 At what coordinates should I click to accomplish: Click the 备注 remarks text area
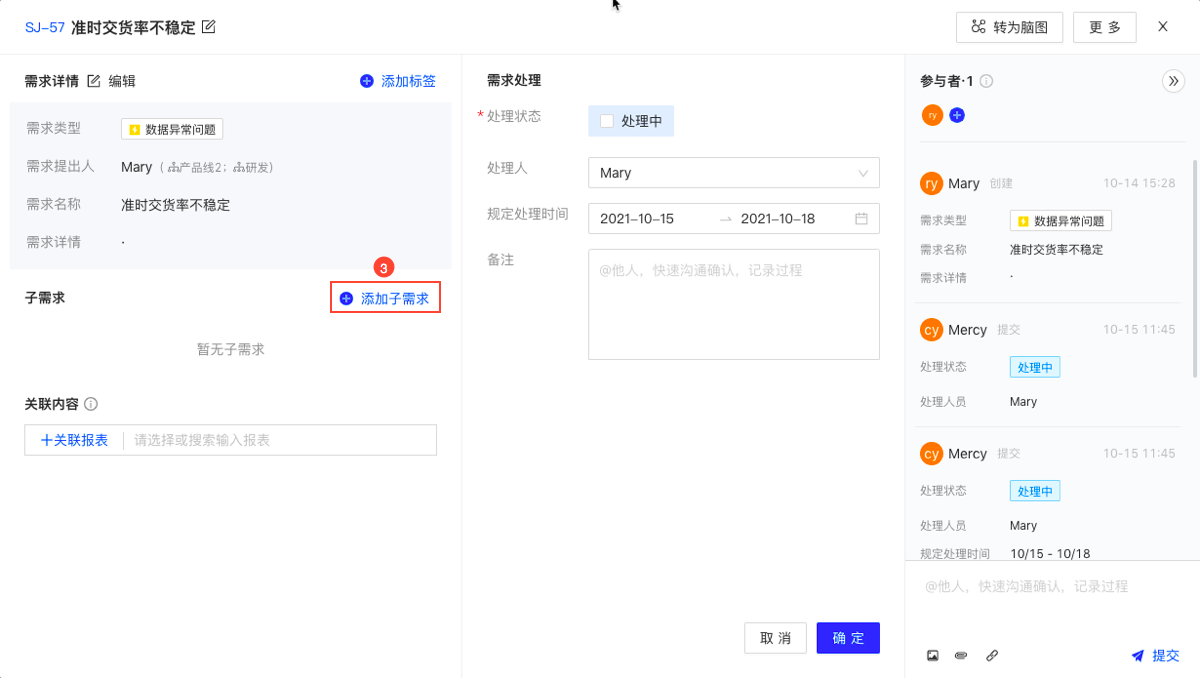pos(733,304)
